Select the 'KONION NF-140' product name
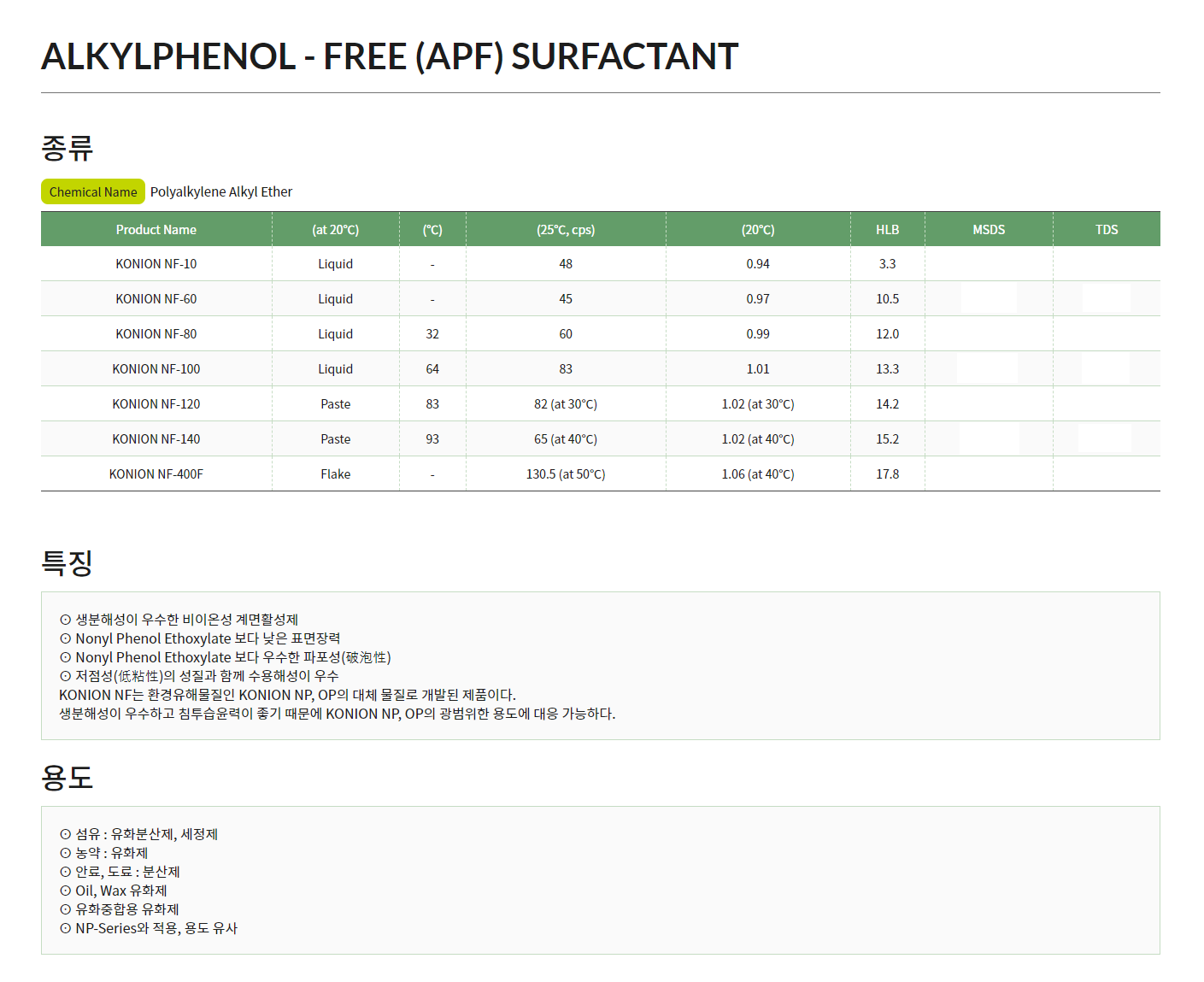 point(156,439)
